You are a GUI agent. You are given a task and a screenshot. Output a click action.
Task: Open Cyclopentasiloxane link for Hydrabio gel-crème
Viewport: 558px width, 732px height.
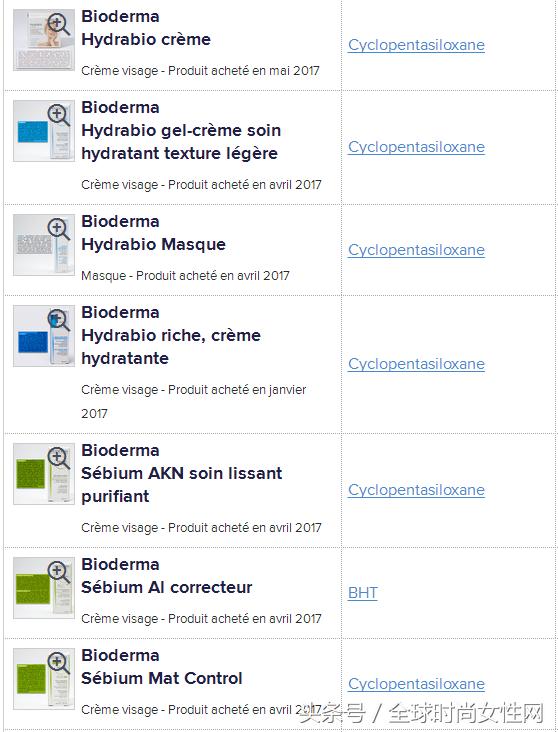(416, 147)
